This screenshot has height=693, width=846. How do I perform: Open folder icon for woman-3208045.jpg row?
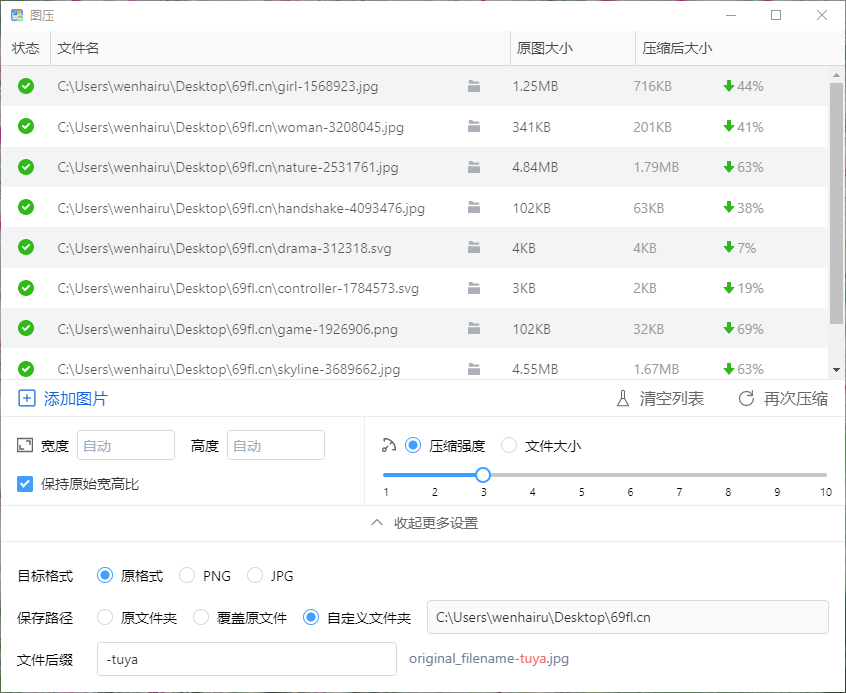pyautogui.click(x=474, y=126)
